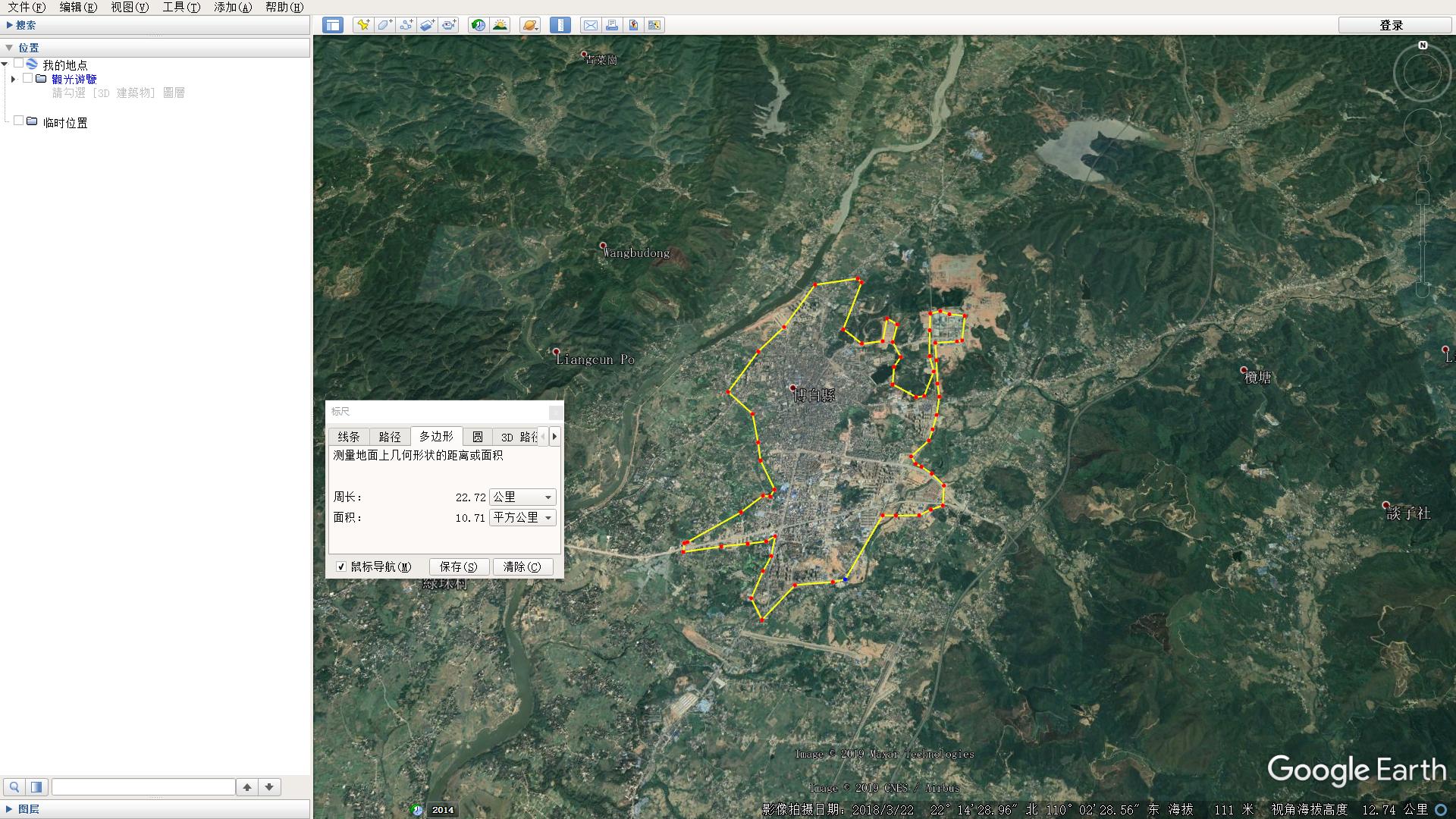Open the email view icon
The height and width of the screenshot is (819, 1456).
pos(591,25)
